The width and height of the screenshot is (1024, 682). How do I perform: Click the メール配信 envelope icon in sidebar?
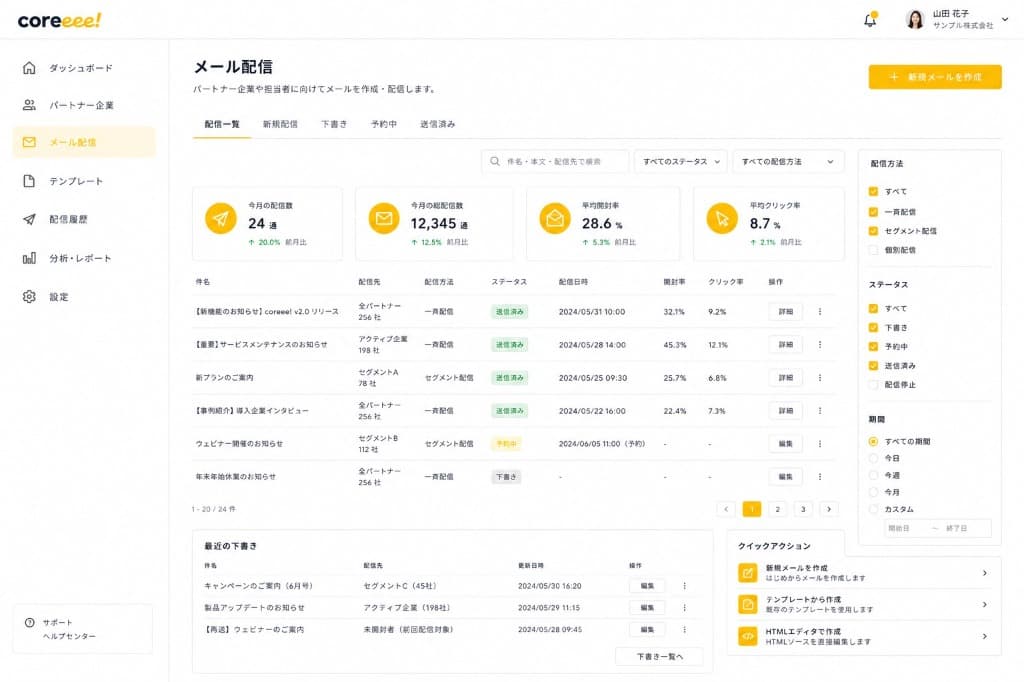(x=29, y=142)
